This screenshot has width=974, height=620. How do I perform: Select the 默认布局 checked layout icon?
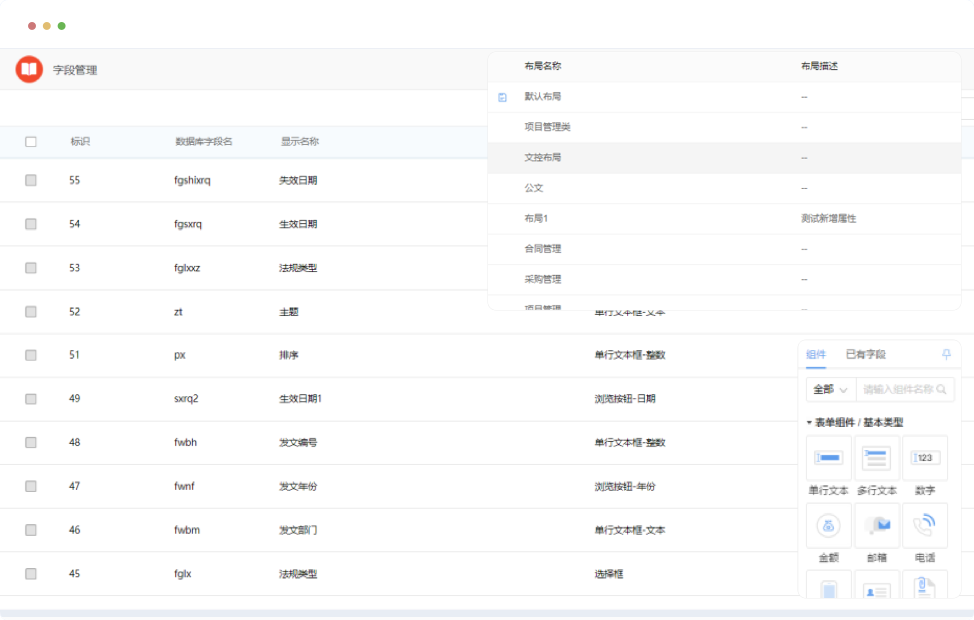point(502,97)
